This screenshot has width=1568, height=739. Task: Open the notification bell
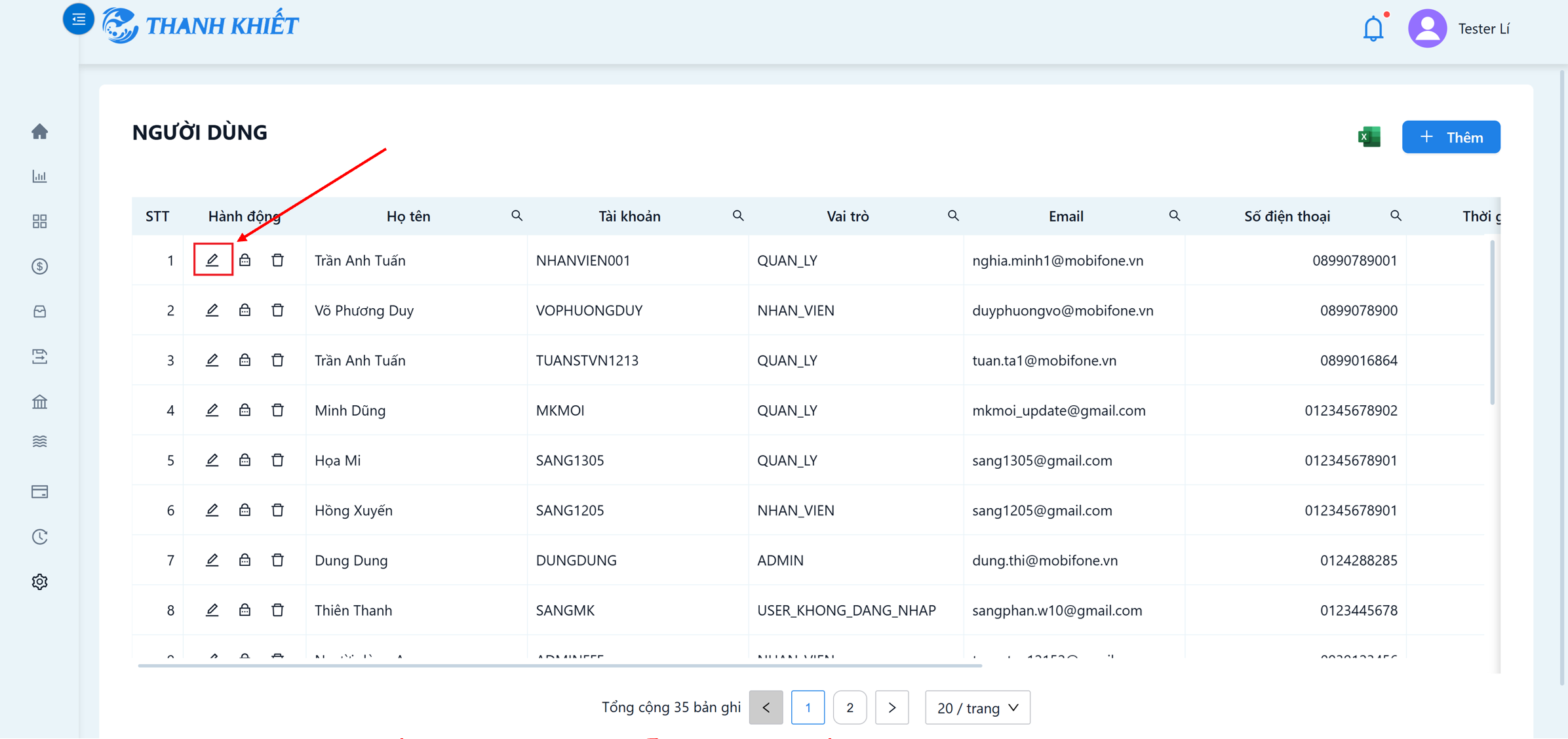(x=1373, y=29)
